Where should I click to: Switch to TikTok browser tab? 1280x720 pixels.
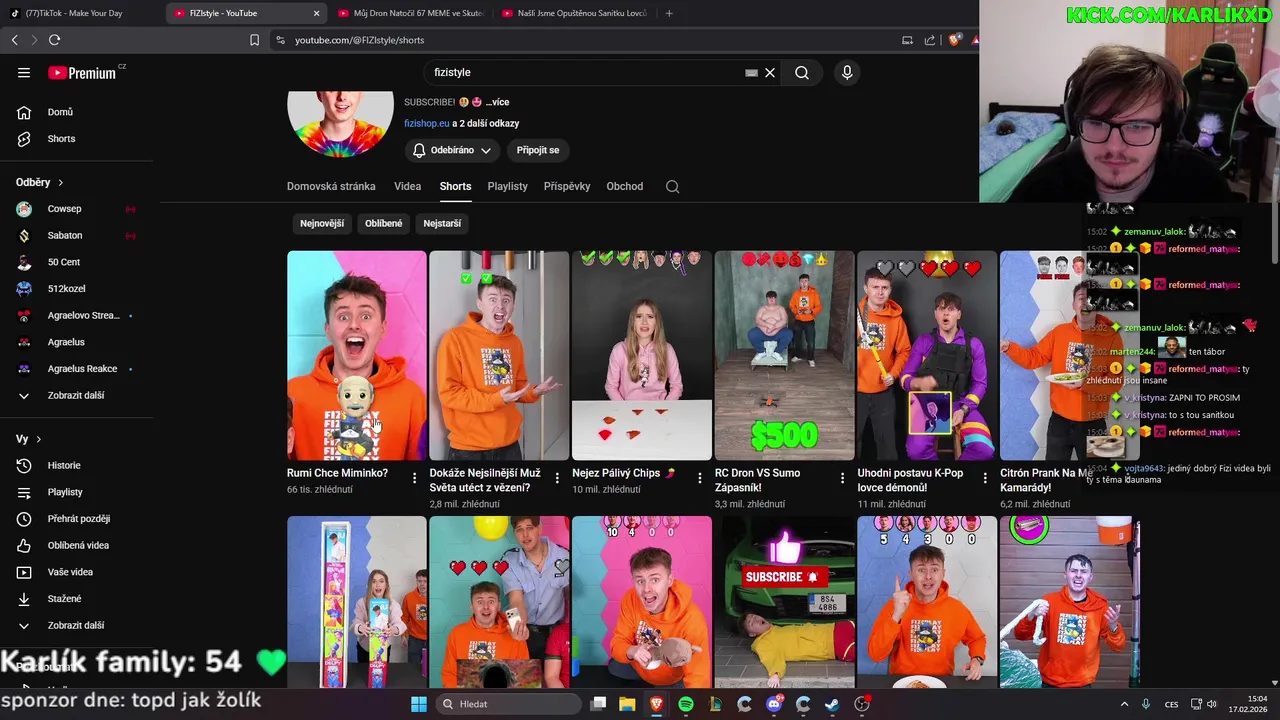point(80,13)
